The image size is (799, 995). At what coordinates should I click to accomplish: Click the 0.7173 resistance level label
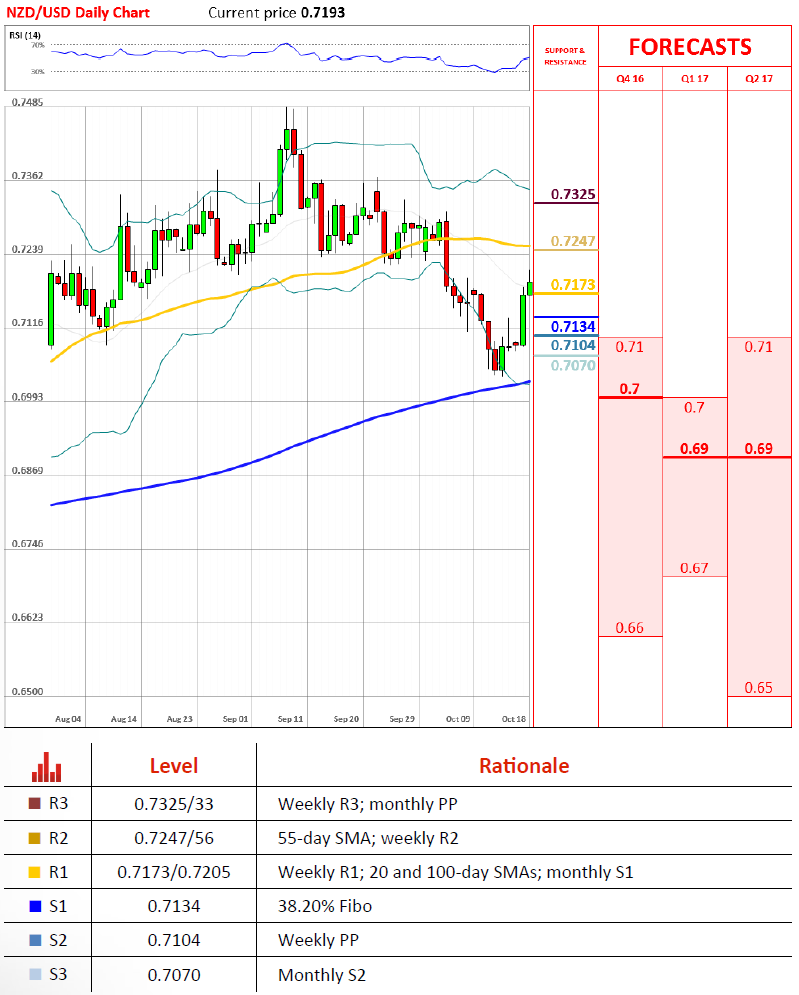tap(573, 285)
